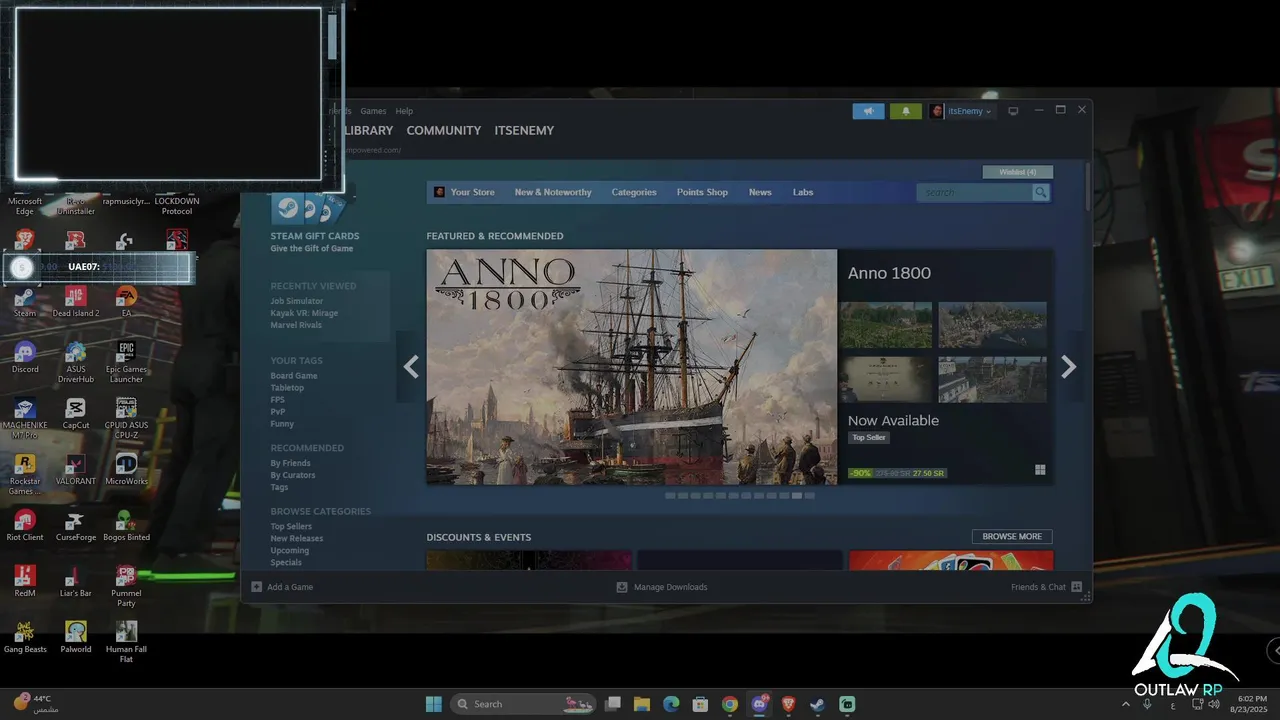
Task: Open Liar's Bar desktop shortcut
Action: click(75, 581)
